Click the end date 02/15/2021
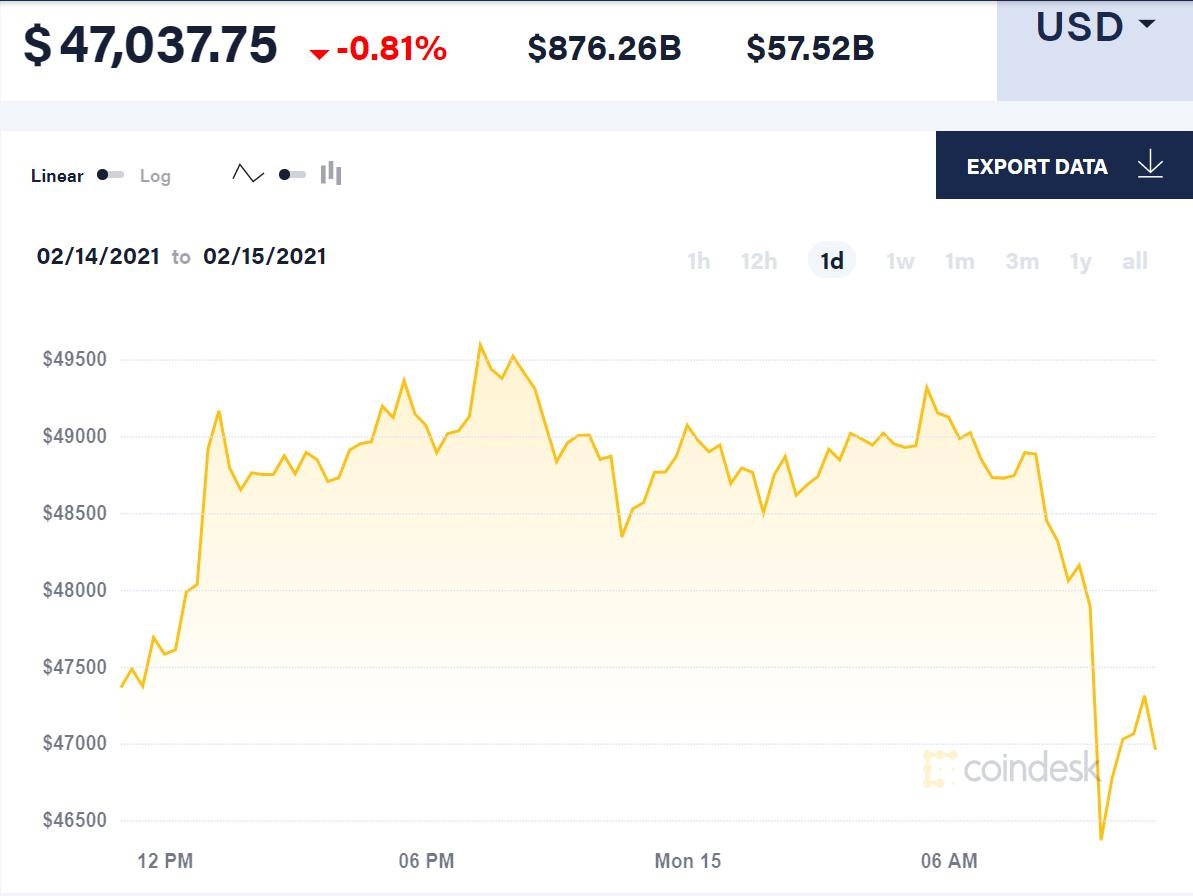Image resolution: width=1193 pixels, height=896 pixels. 265,256
